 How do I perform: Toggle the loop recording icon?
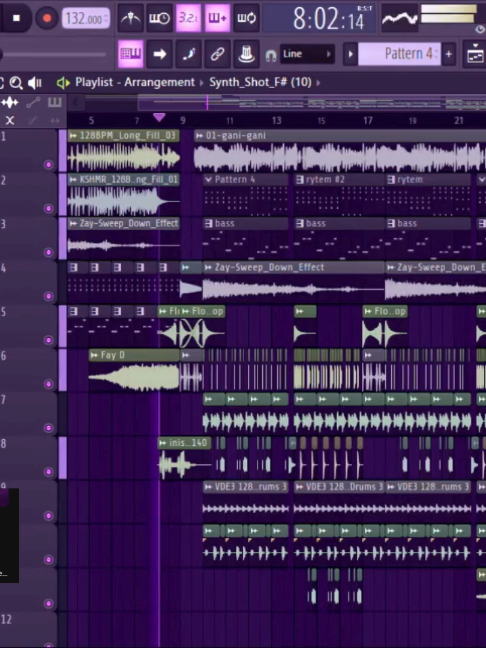coord(246,18)
